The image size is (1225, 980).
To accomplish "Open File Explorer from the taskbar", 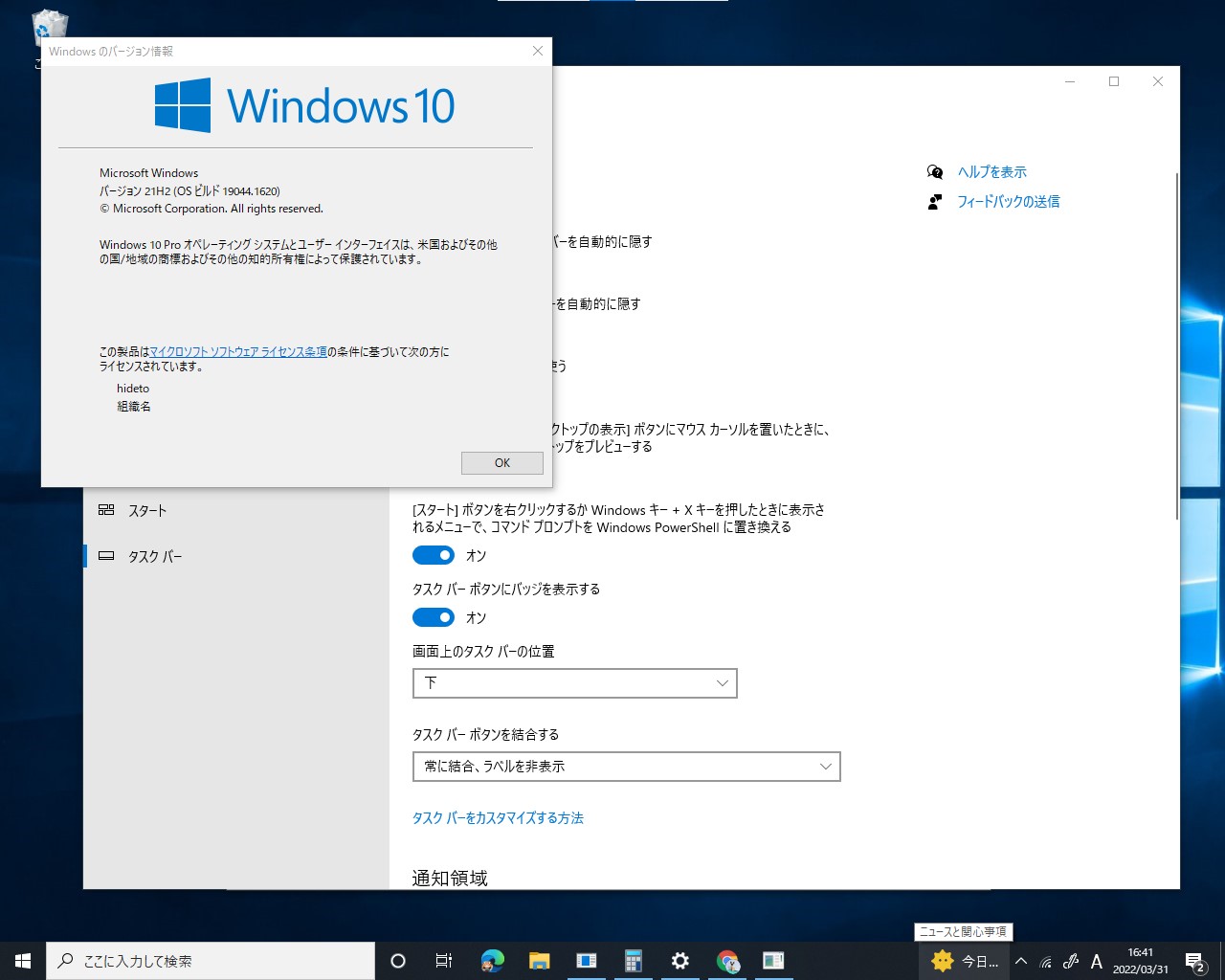I will point(539,960).
